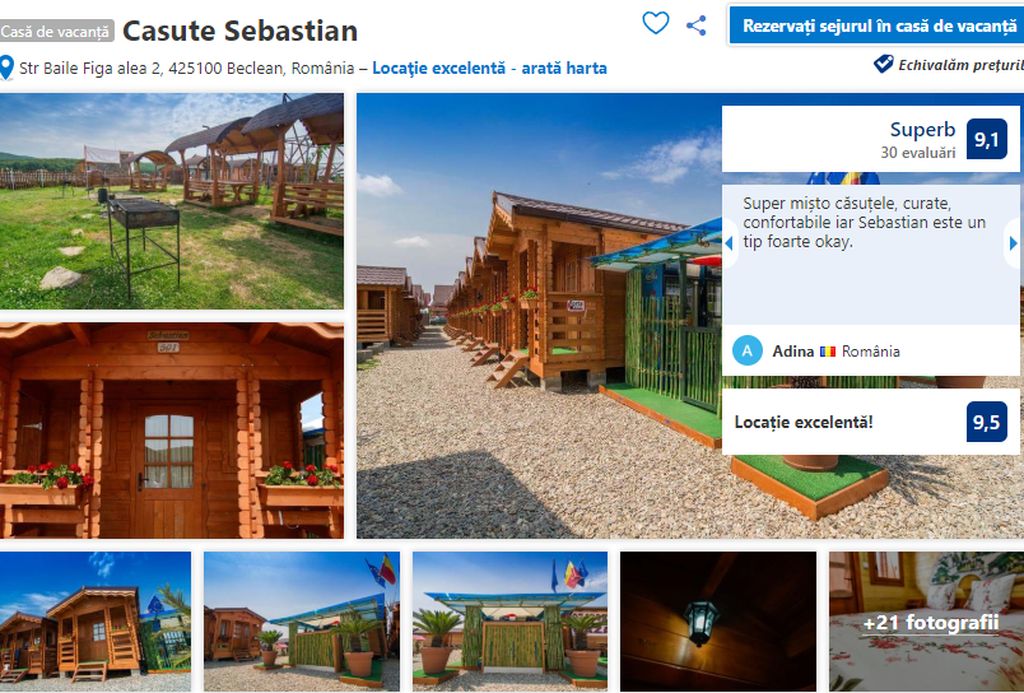The image size is (1024, 693).
Task: Open the 30 evaluări reviews link
Action: [918, 152]
